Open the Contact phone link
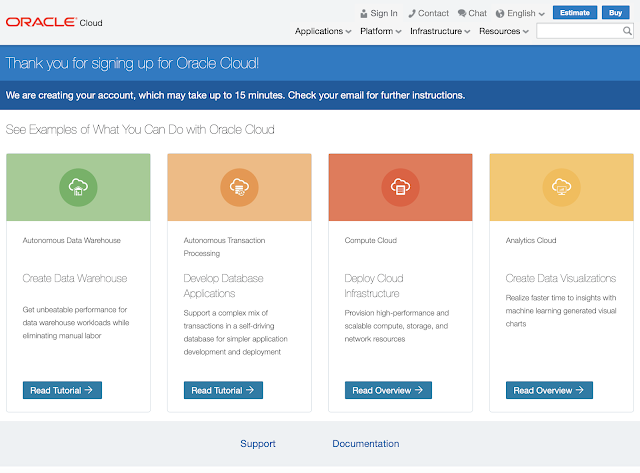Viewport: 640px width, 473px height. click(427, 13)
